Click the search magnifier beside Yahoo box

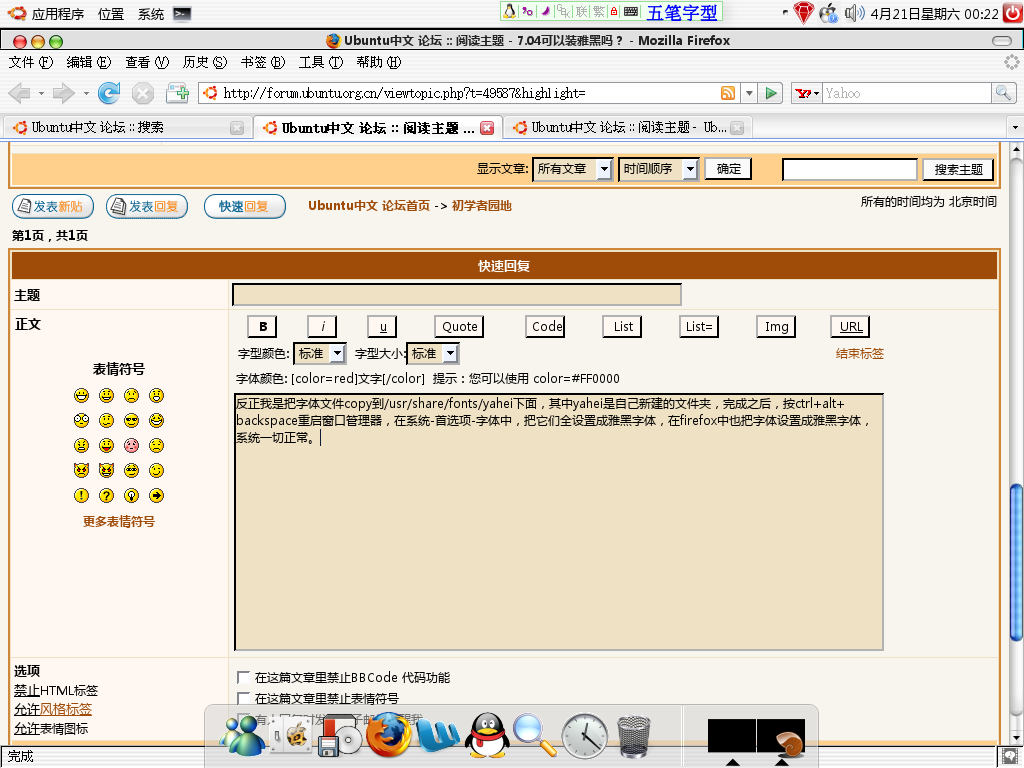pos(1002,93)
